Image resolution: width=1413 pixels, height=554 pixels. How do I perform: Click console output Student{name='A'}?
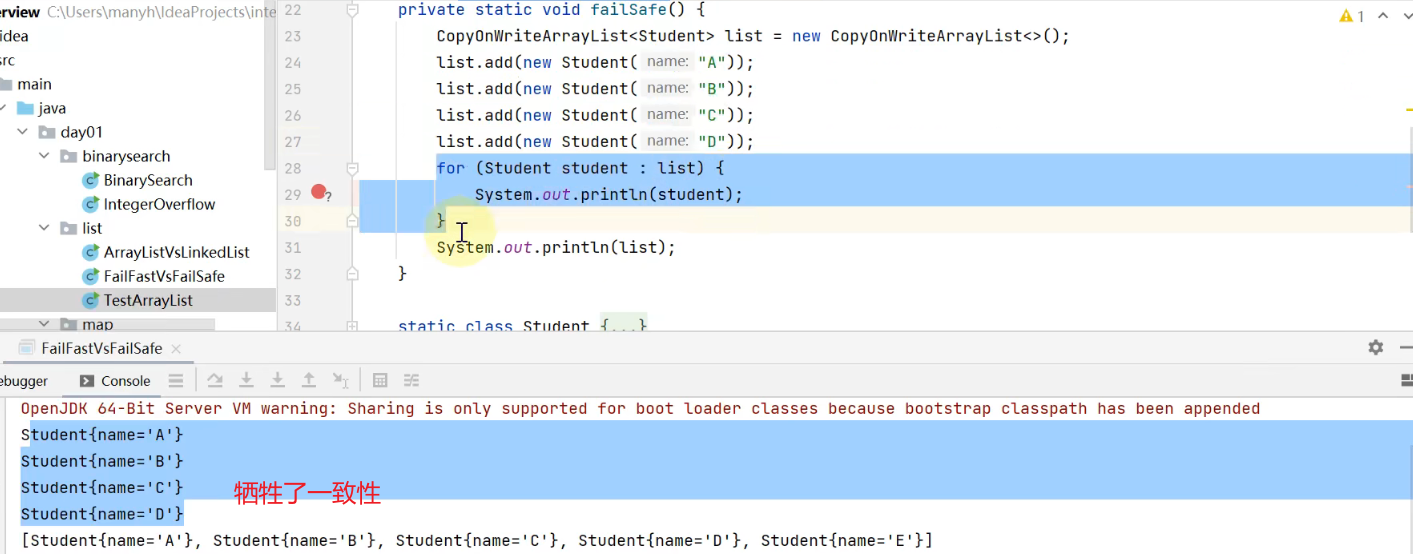tap(102, 435)
